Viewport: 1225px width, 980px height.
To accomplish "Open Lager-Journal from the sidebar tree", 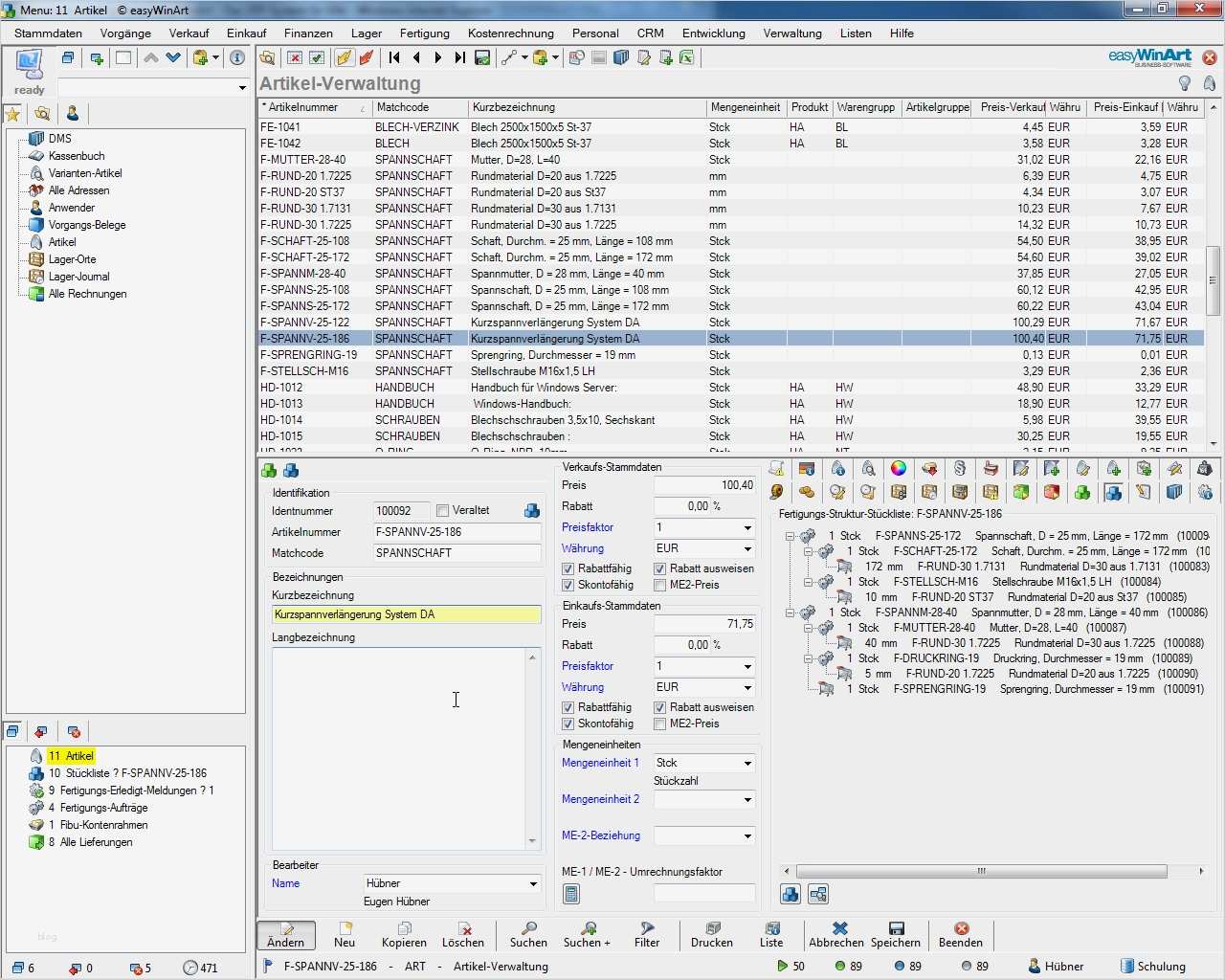I will pyautogui.click(x=78, y=277).
